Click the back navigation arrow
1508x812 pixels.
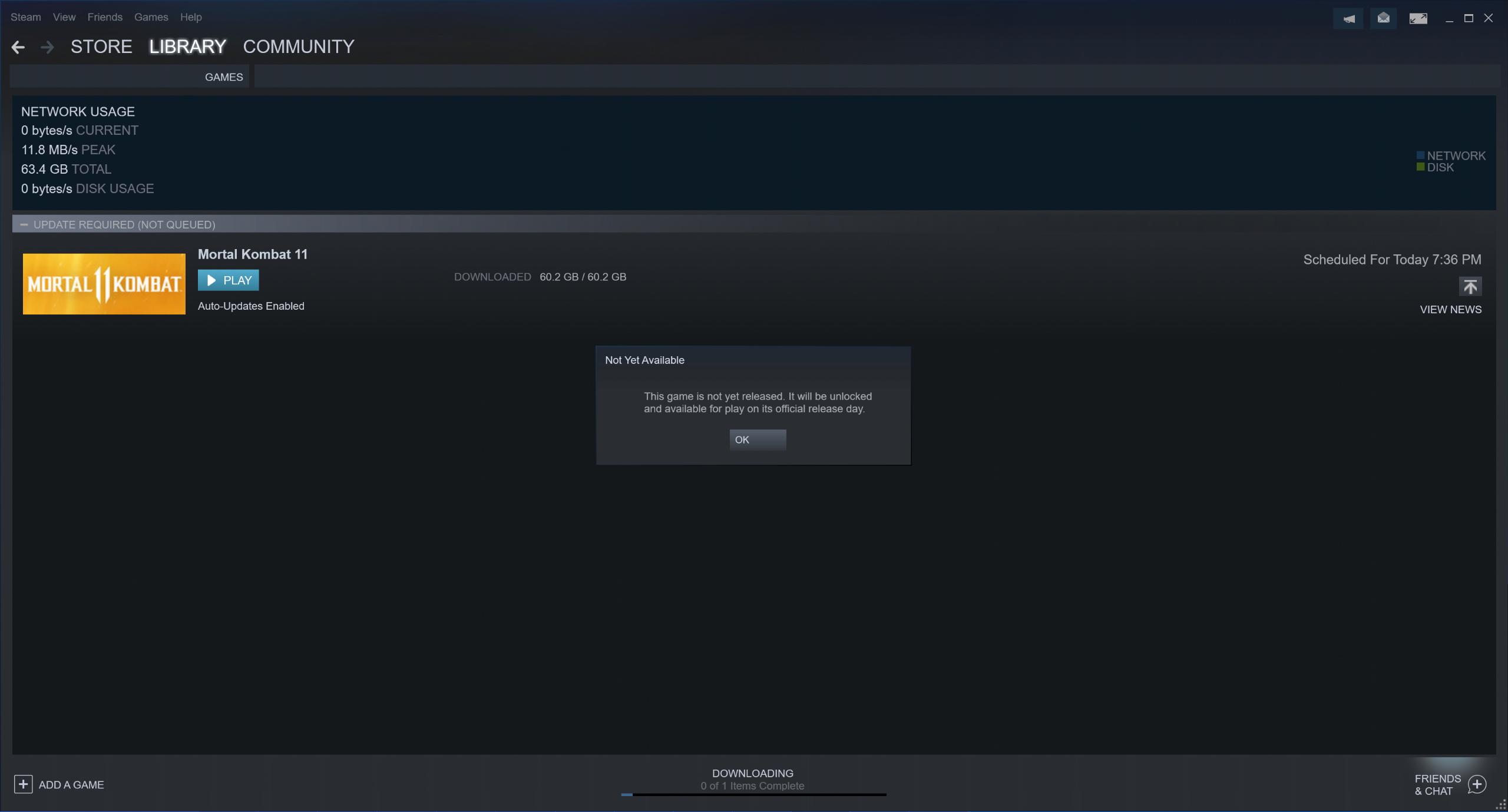(x=19, y=47)
